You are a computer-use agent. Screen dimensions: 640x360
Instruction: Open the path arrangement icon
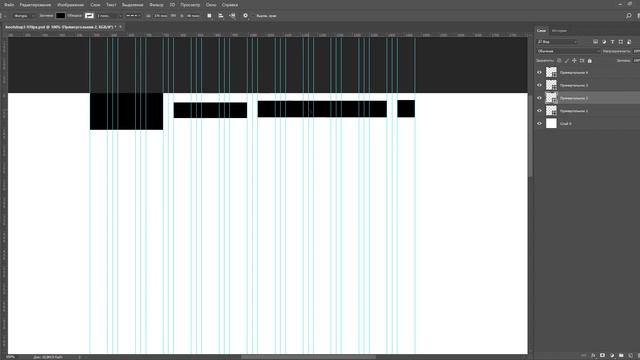[x=232, y=16]
